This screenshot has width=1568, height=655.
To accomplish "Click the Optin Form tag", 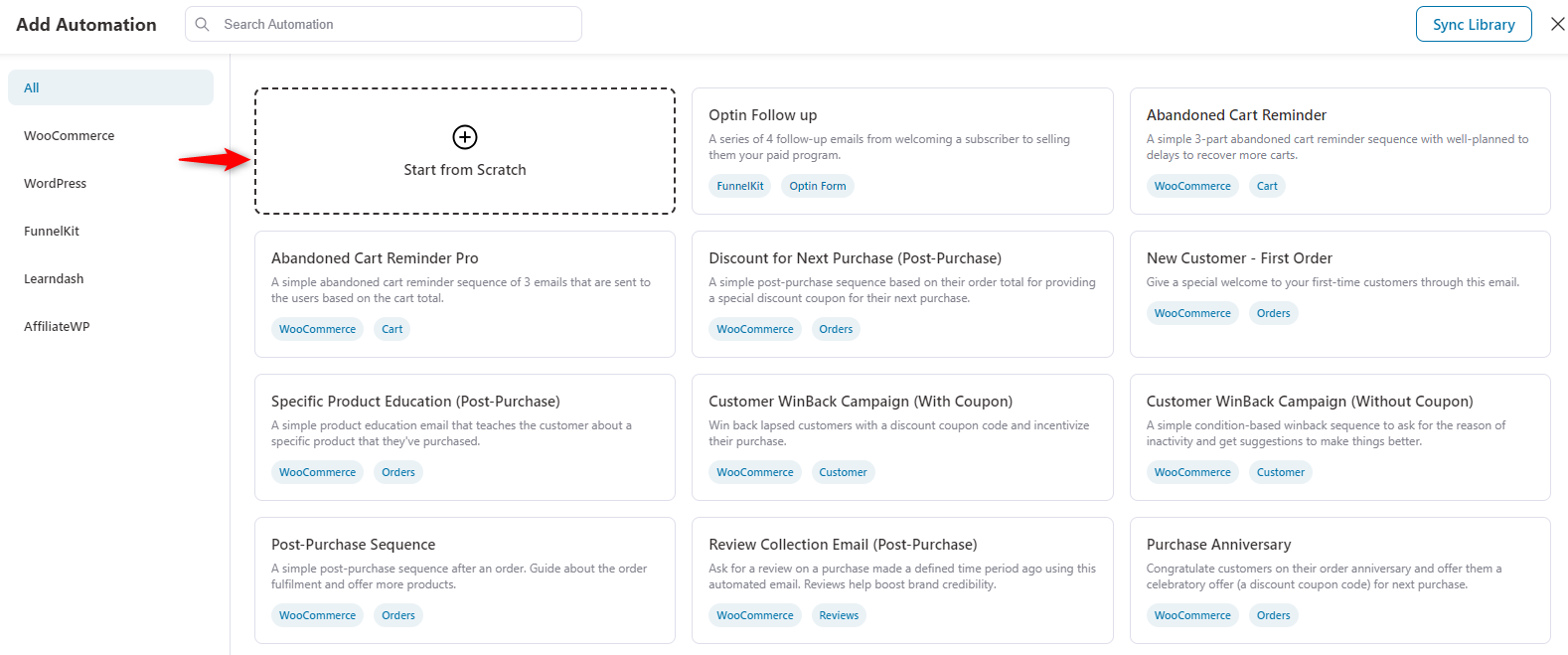I will pos(818,186).
